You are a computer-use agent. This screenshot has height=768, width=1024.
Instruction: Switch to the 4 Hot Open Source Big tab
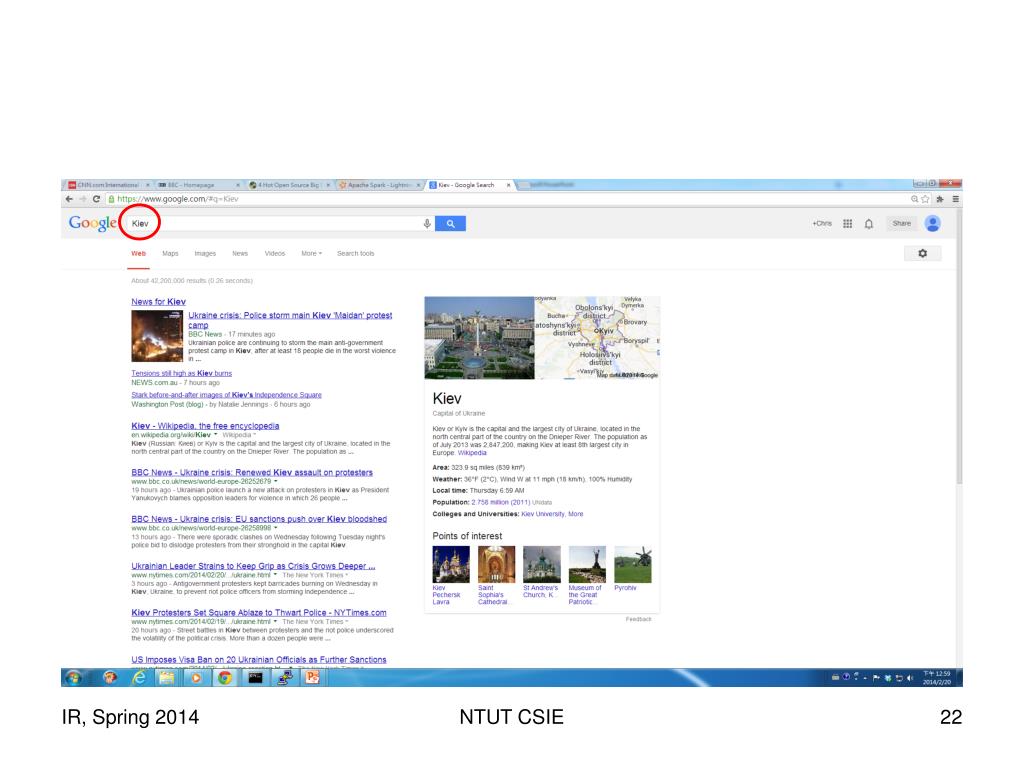point(287,185)
